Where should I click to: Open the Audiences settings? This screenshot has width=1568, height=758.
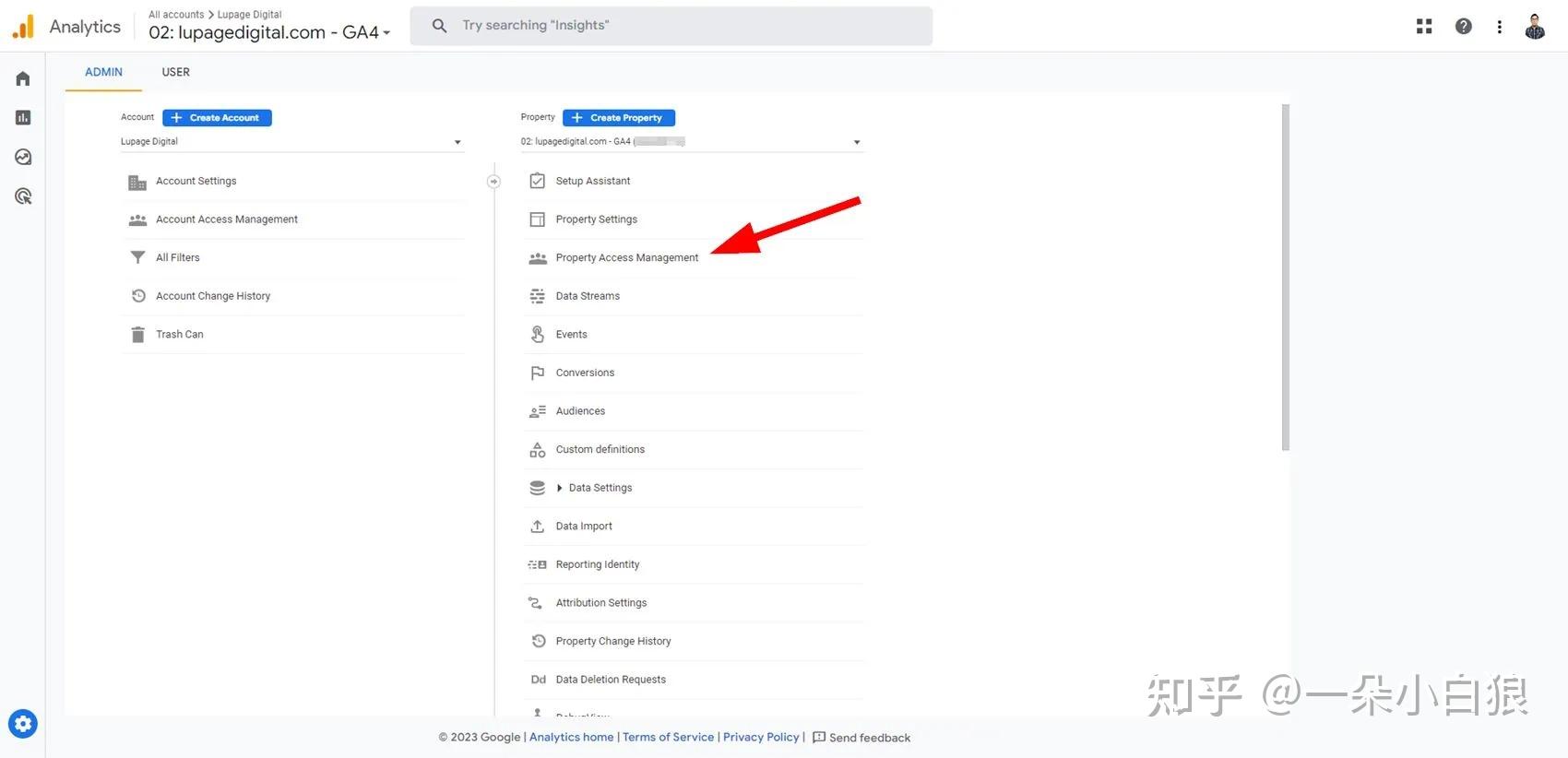point(580,411)
